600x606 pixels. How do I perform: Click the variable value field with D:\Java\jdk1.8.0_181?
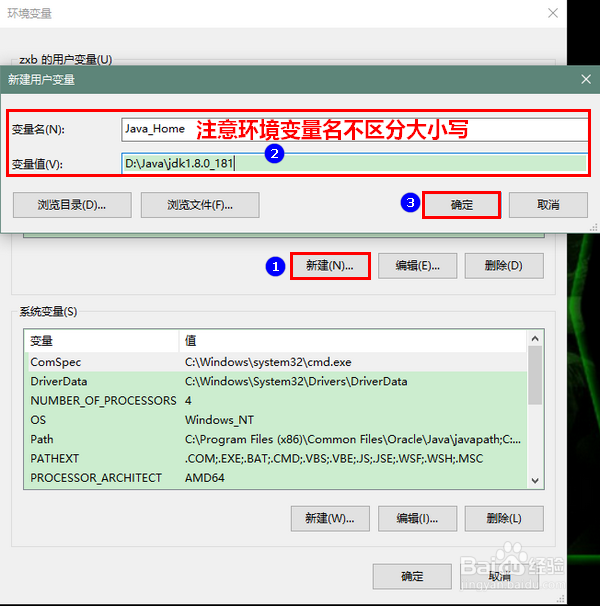[x=354, y=163]
